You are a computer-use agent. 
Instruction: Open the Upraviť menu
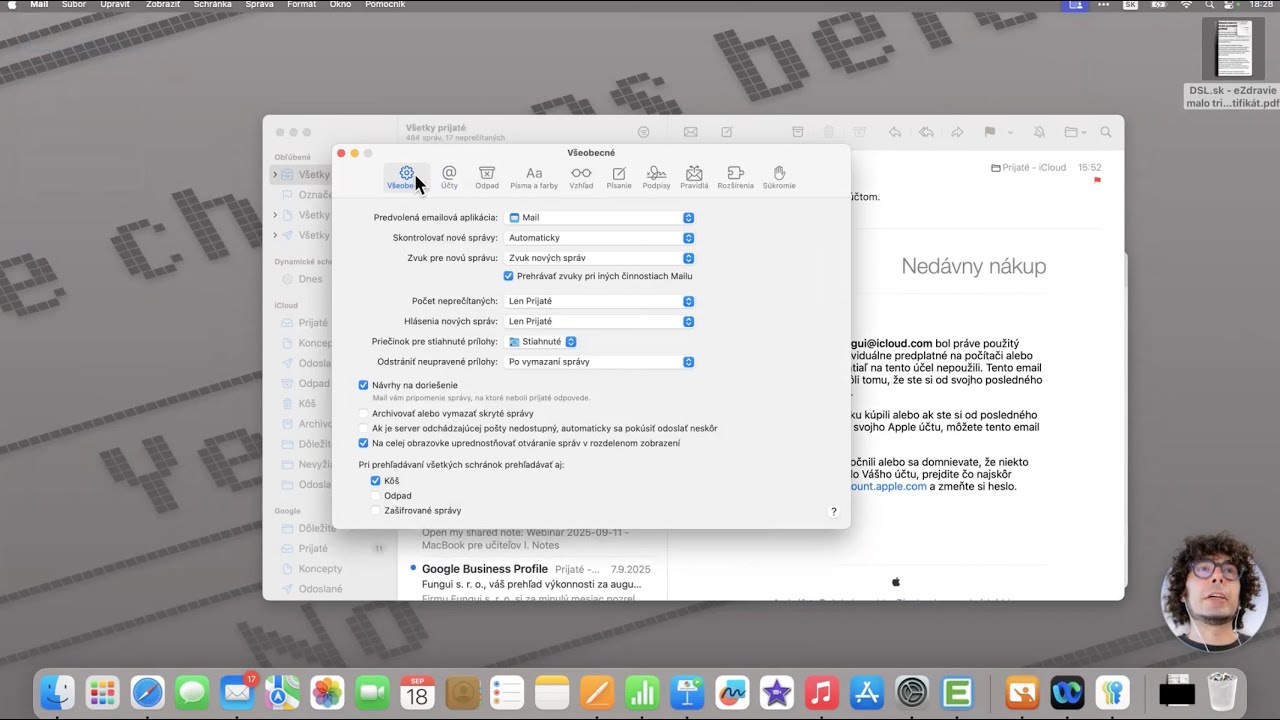coord(117,5)
